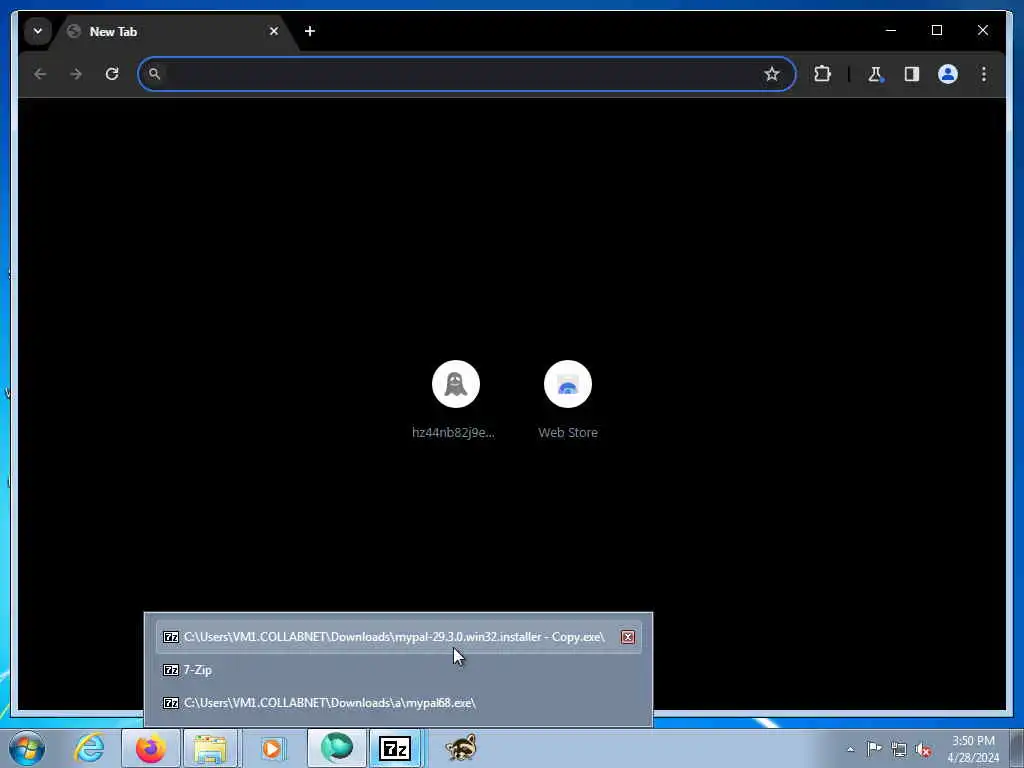Open Windows Media Player from taskbar
This screenshot has height=768, width=1024.
pos(272,748)
